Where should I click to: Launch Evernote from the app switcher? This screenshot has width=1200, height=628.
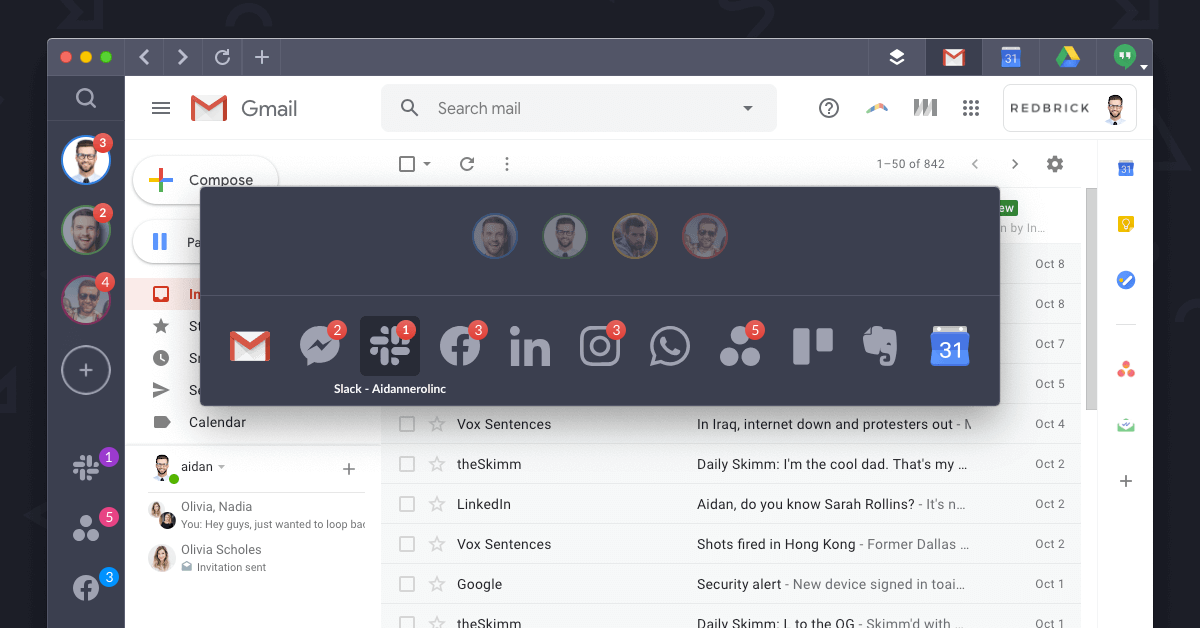(x=880, y=347)
